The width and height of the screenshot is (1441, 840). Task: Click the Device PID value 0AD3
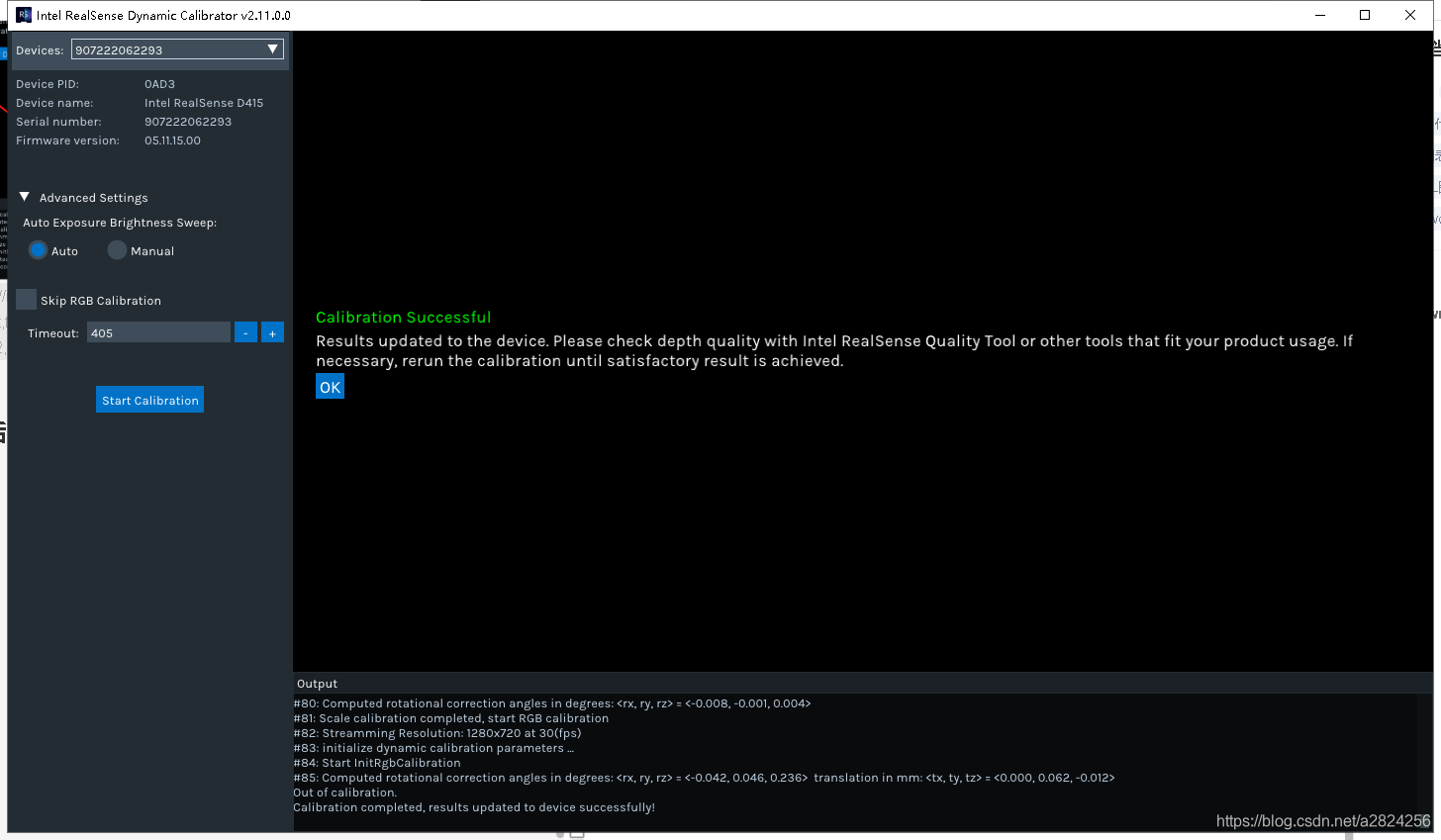click(159, 84)
